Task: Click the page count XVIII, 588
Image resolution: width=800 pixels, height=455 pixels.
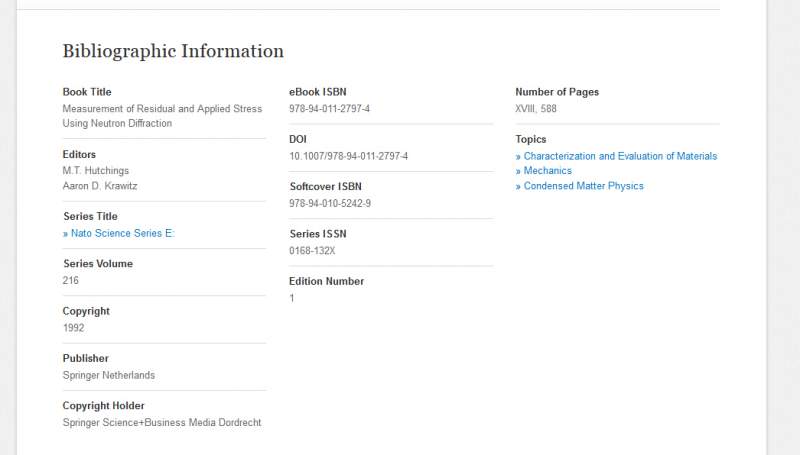Action: (x=536, y=109)
